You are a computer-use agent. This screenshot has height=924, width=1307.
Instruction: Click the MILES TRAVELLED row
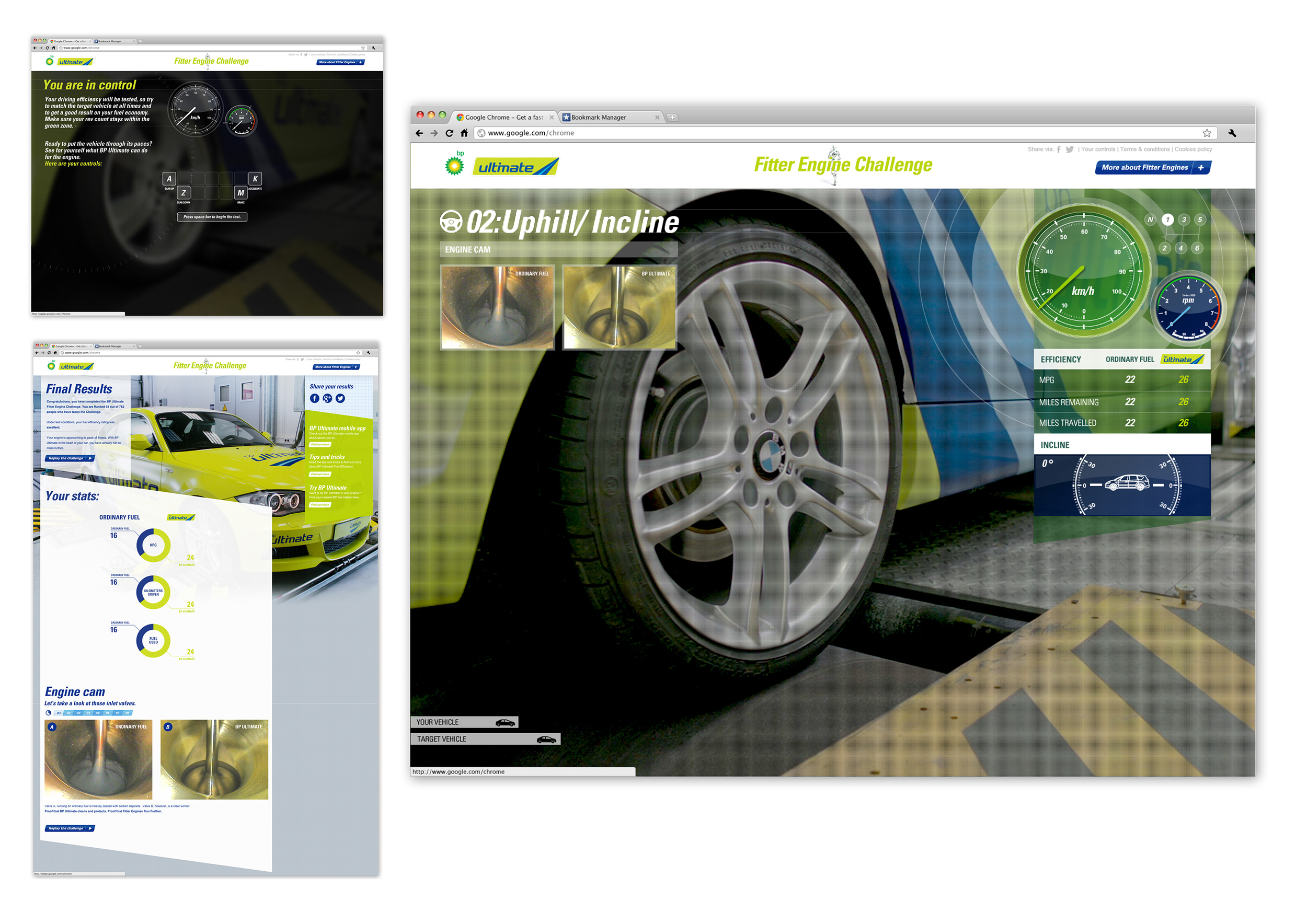click(x=1122, y=423)
